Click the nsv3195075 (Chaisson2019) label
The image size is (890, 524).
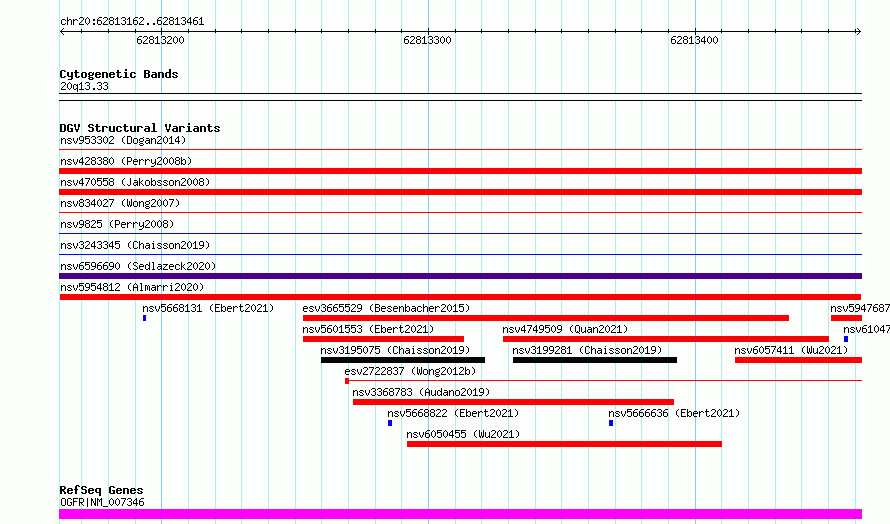[x=396, y=350]
